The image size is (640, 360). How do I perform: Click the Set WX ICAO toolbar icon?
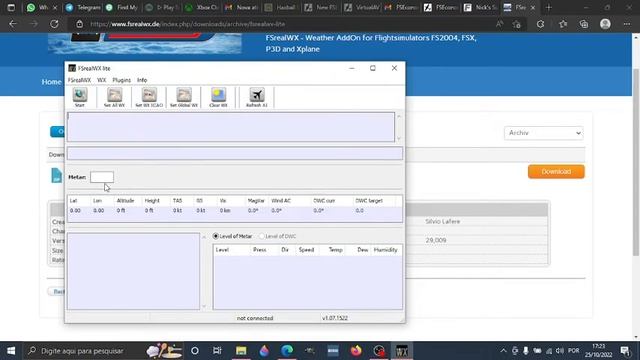tap(149, 97)
